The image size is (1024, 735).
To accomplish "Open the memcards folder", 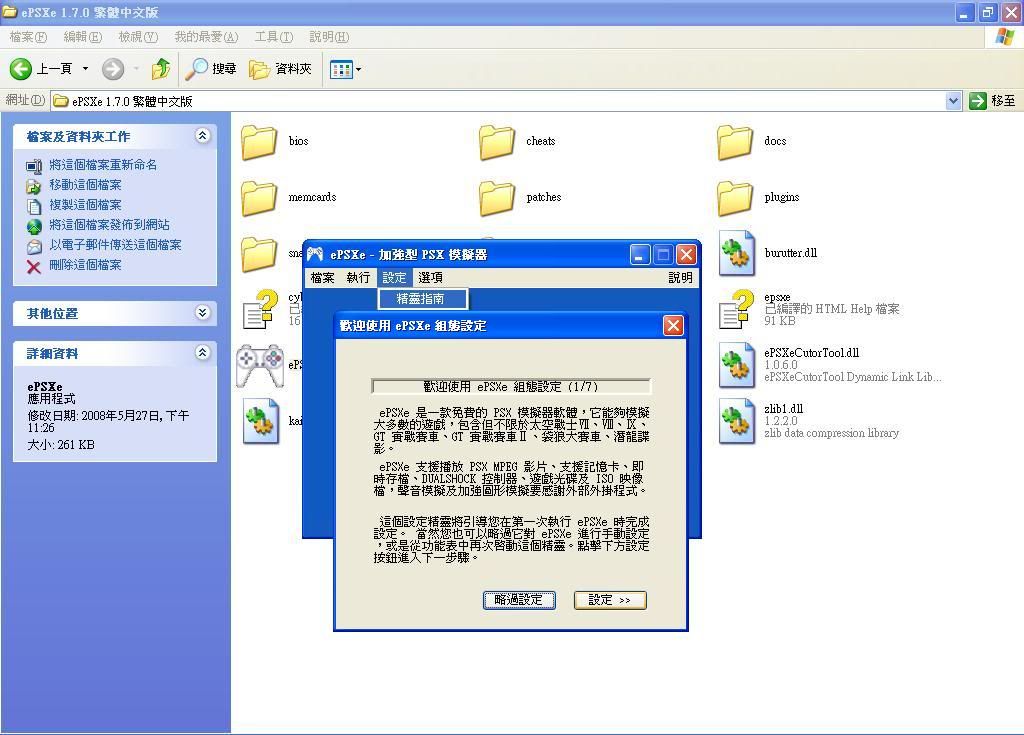I will 259,198.
